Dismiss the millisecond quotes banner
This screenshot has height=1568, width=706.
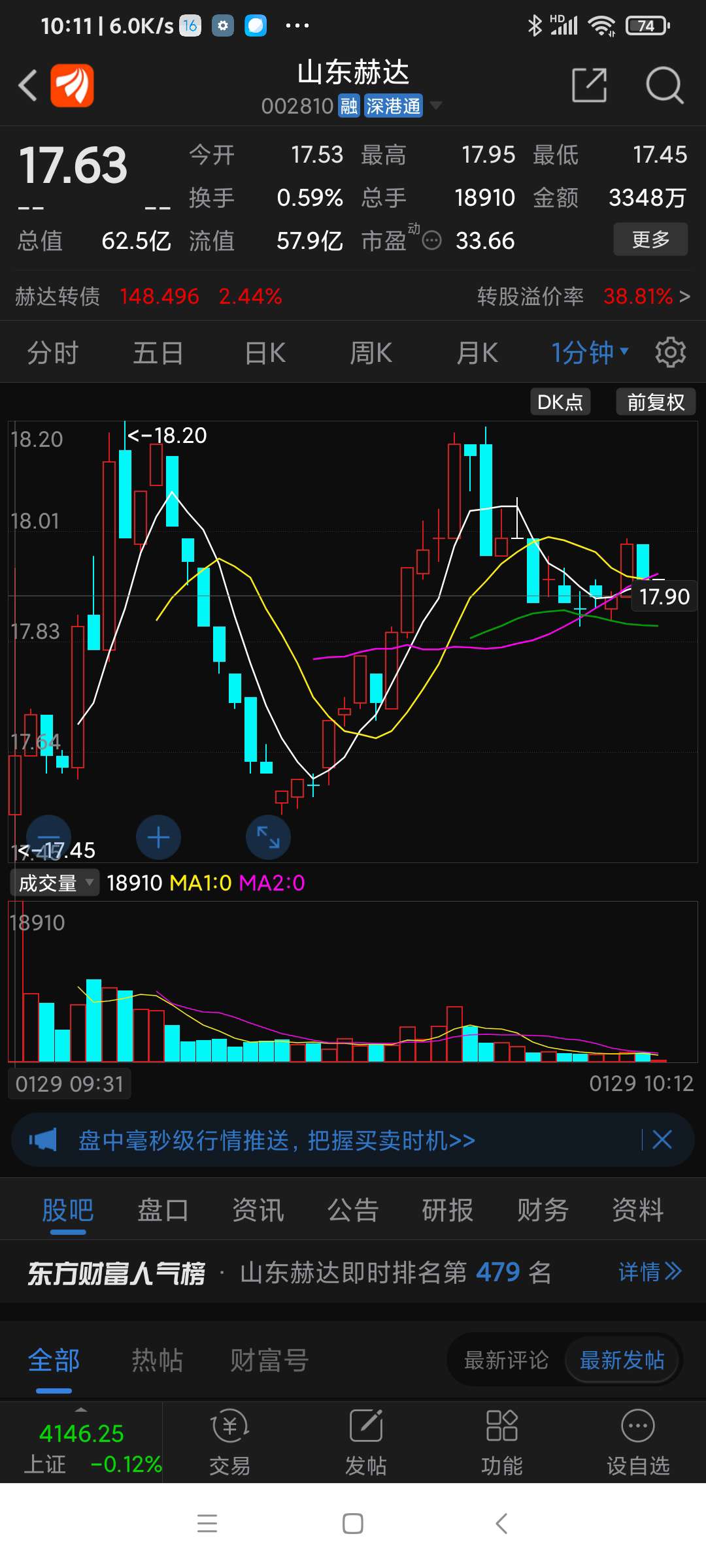click(x=662, y=1140)
